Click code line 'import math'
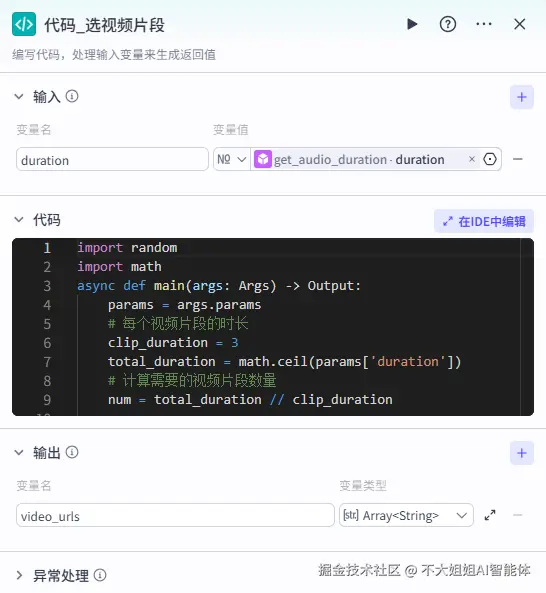546x593 pixels. (x=119, y=267)
